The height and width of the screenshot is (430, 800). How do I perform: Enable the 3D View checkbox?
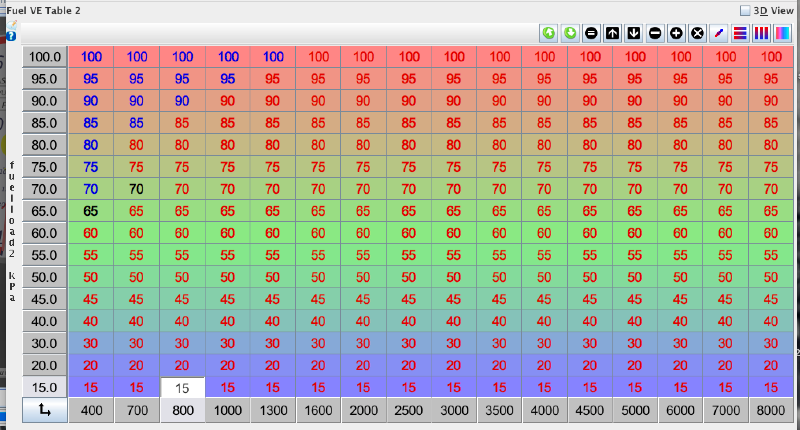point(745,10)
